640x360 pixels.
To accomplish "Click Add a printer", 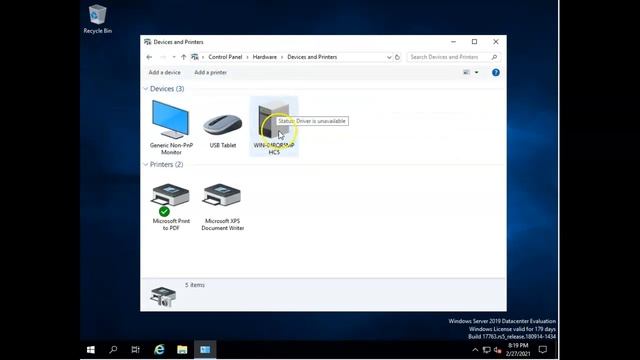I will click(211, 73).
